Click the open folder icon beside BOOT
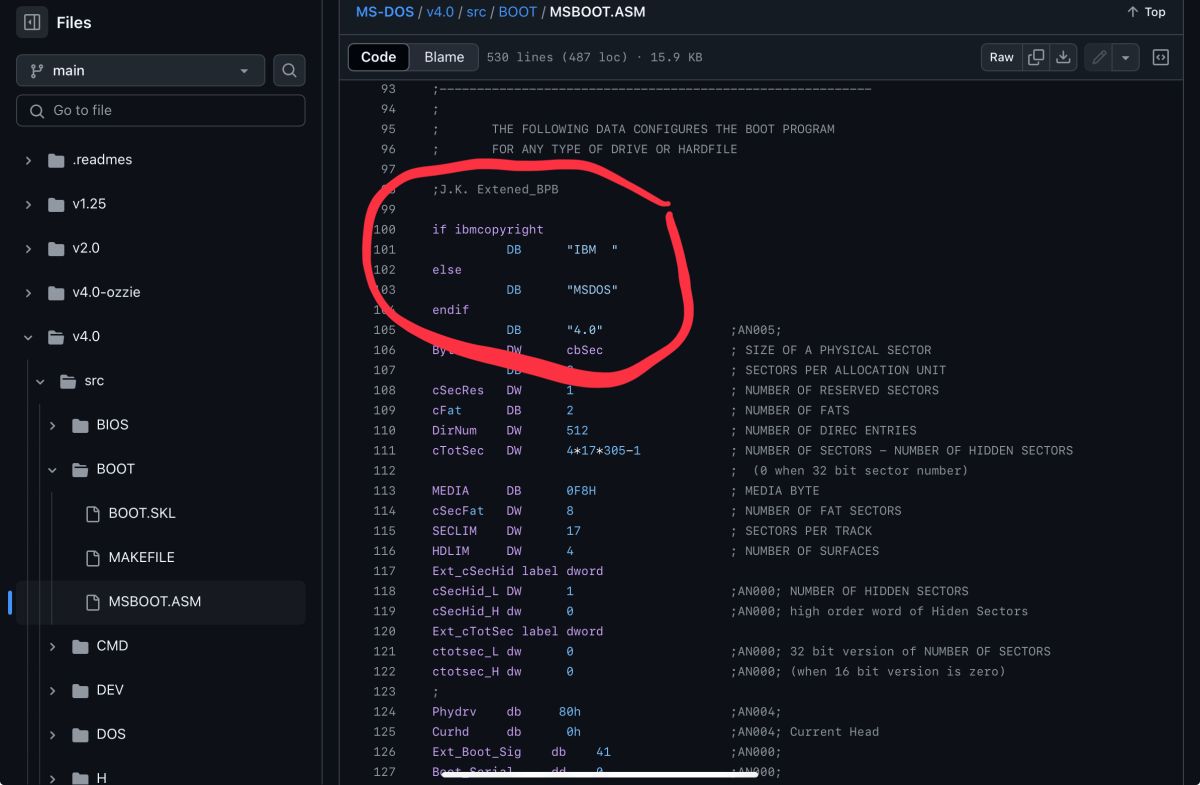 click(x=80, y=469)
